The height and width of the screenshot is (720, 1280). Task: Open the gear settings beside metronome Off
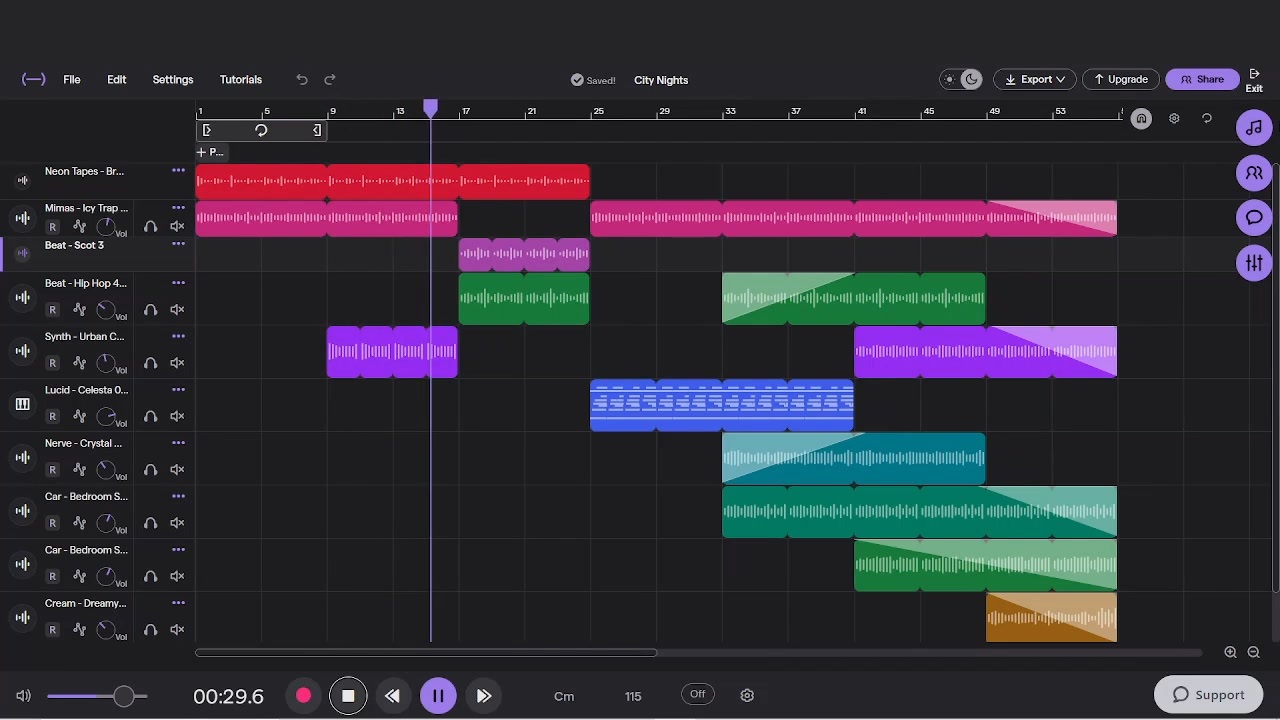[x=747, y=696]
